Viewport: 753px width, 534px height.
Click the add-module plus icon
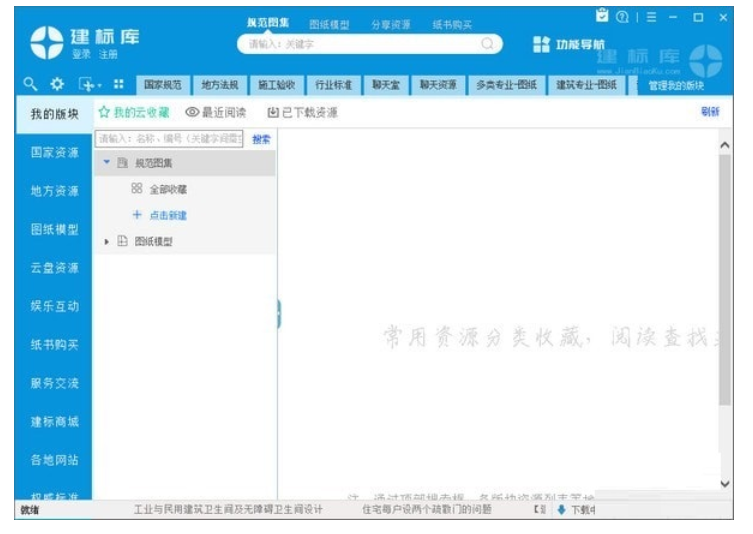tap(86, 85)
